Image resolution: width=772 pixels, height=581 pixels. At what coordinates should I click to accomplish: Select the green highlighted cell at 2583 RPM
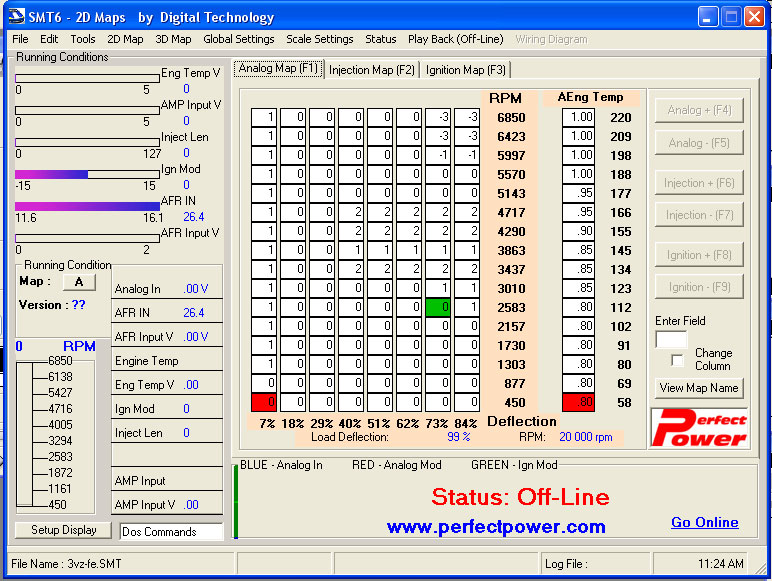click(x=438, y=307)
